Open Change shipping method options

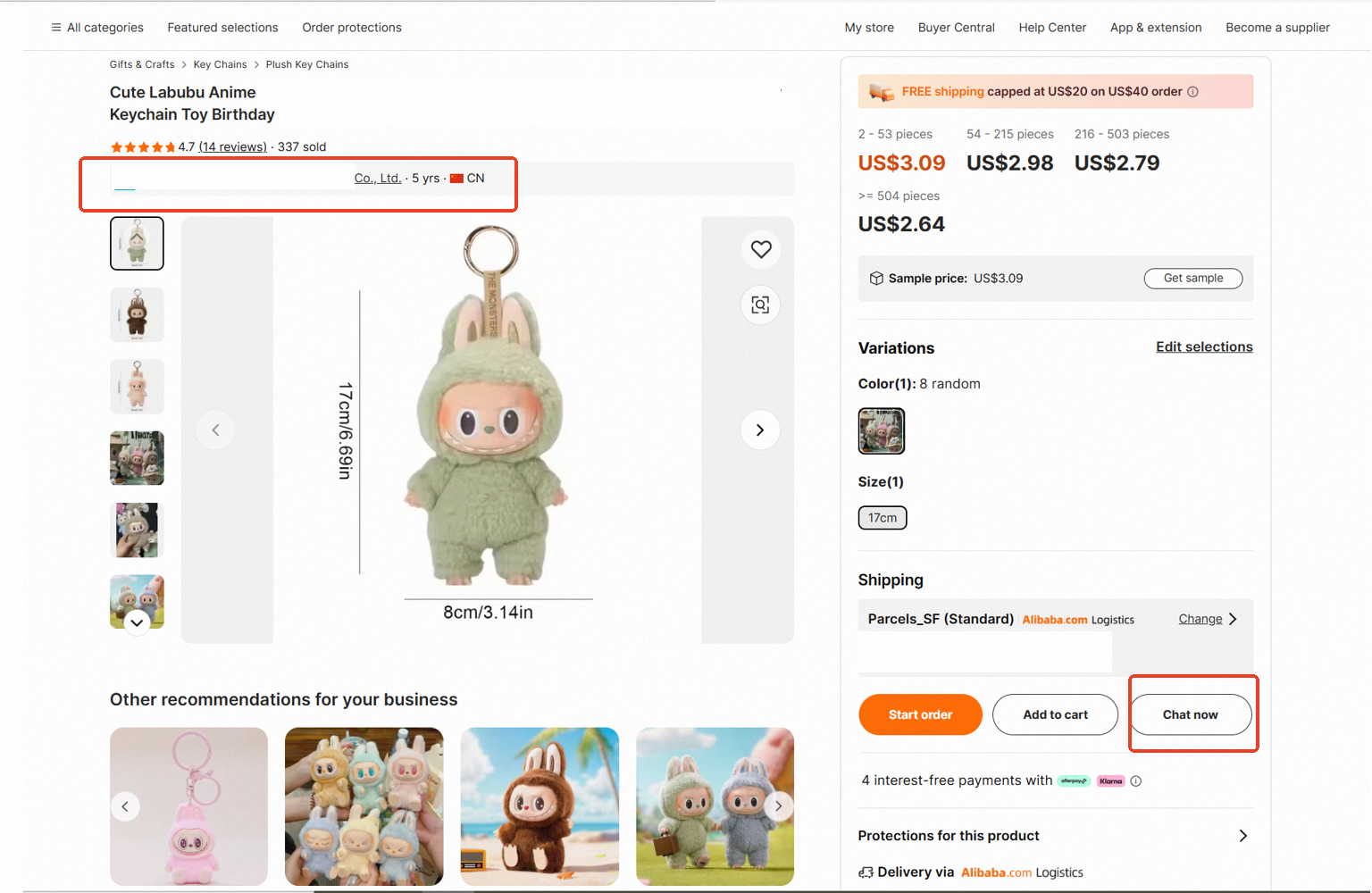click(x=1200, y=618)
